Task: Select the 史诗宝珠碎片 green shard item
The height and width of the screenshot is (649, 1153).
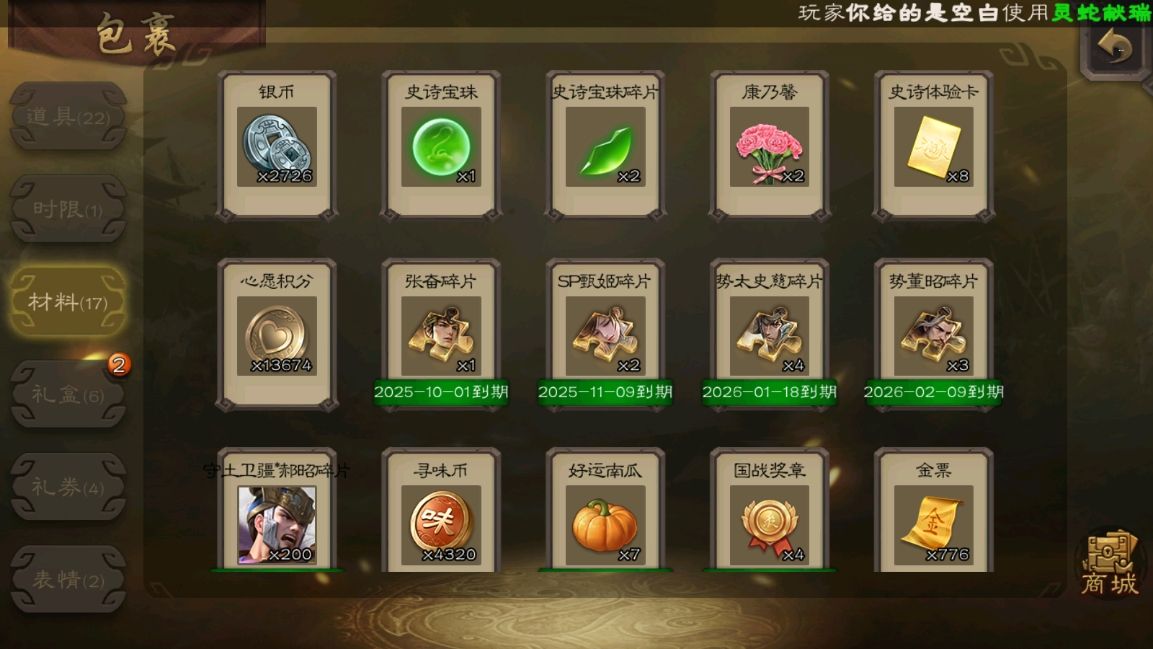Action: [604, 146]
